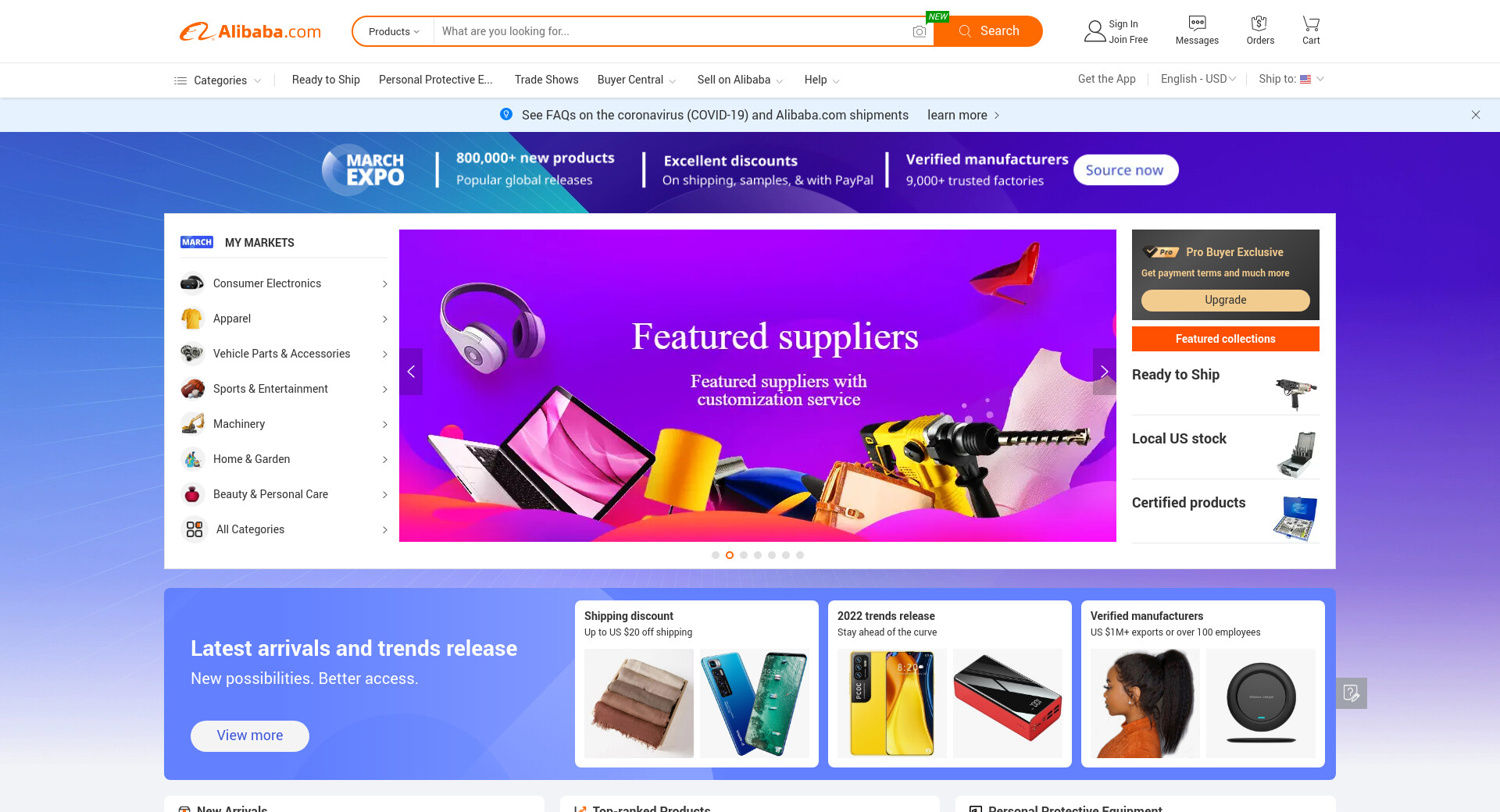Select the third carousel indicator dot
The width and height of the screenshot is (1500, 812).
[x=744, y=555]
